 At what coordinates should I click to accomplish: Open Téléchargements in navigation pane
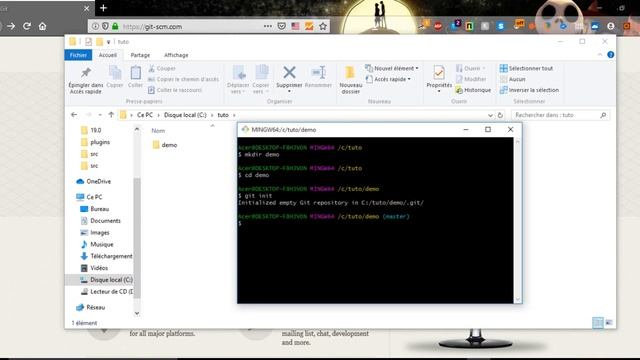107,256
